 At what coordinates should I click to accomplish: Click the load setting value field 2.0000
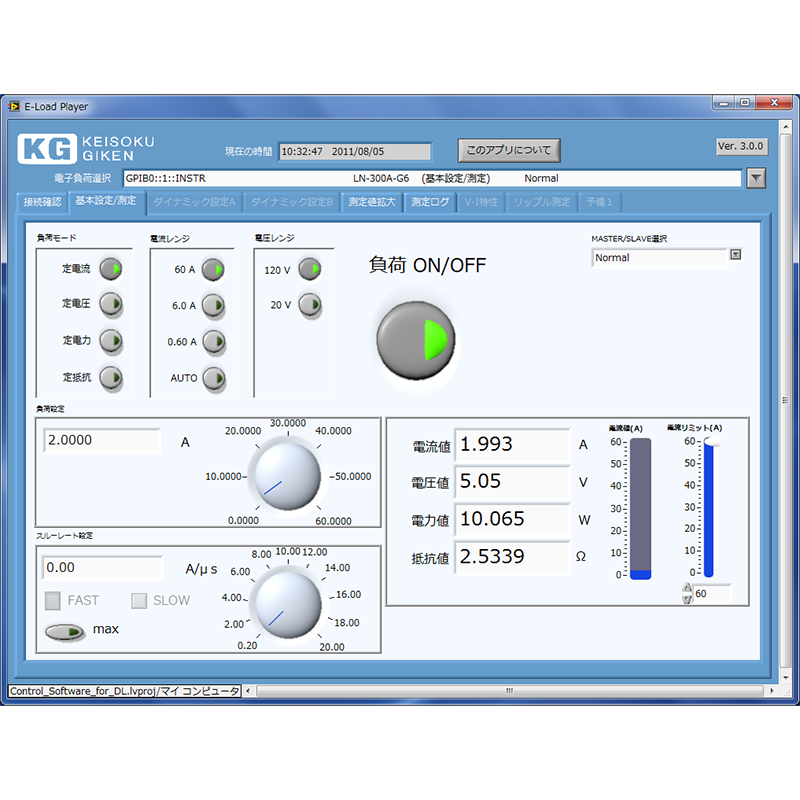pos(101,441)
